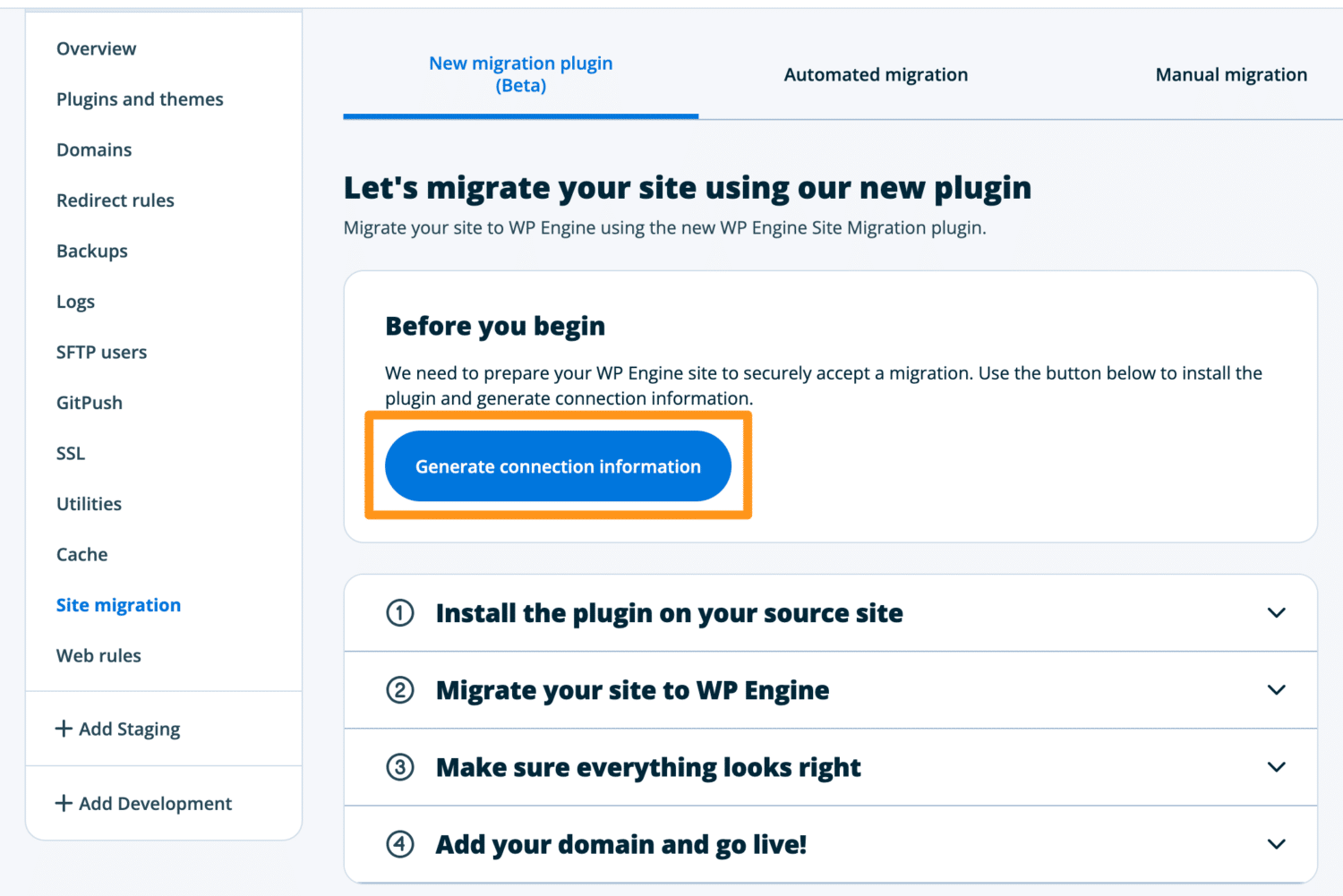Click the step 3 numbered circle icon

point(399,767)
